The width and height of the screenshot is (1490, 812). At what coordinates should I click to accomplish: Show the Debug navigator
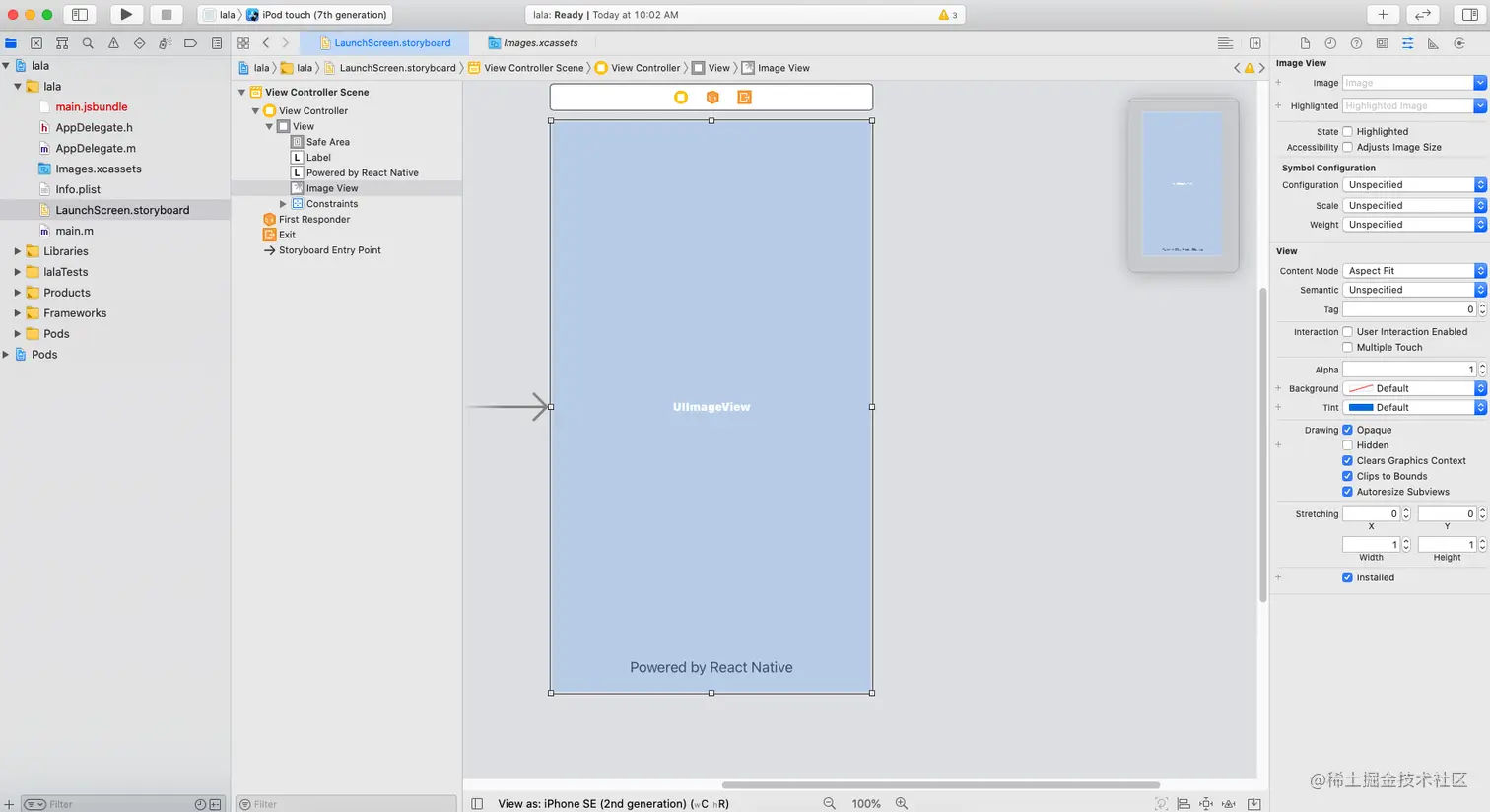(165, 43)
